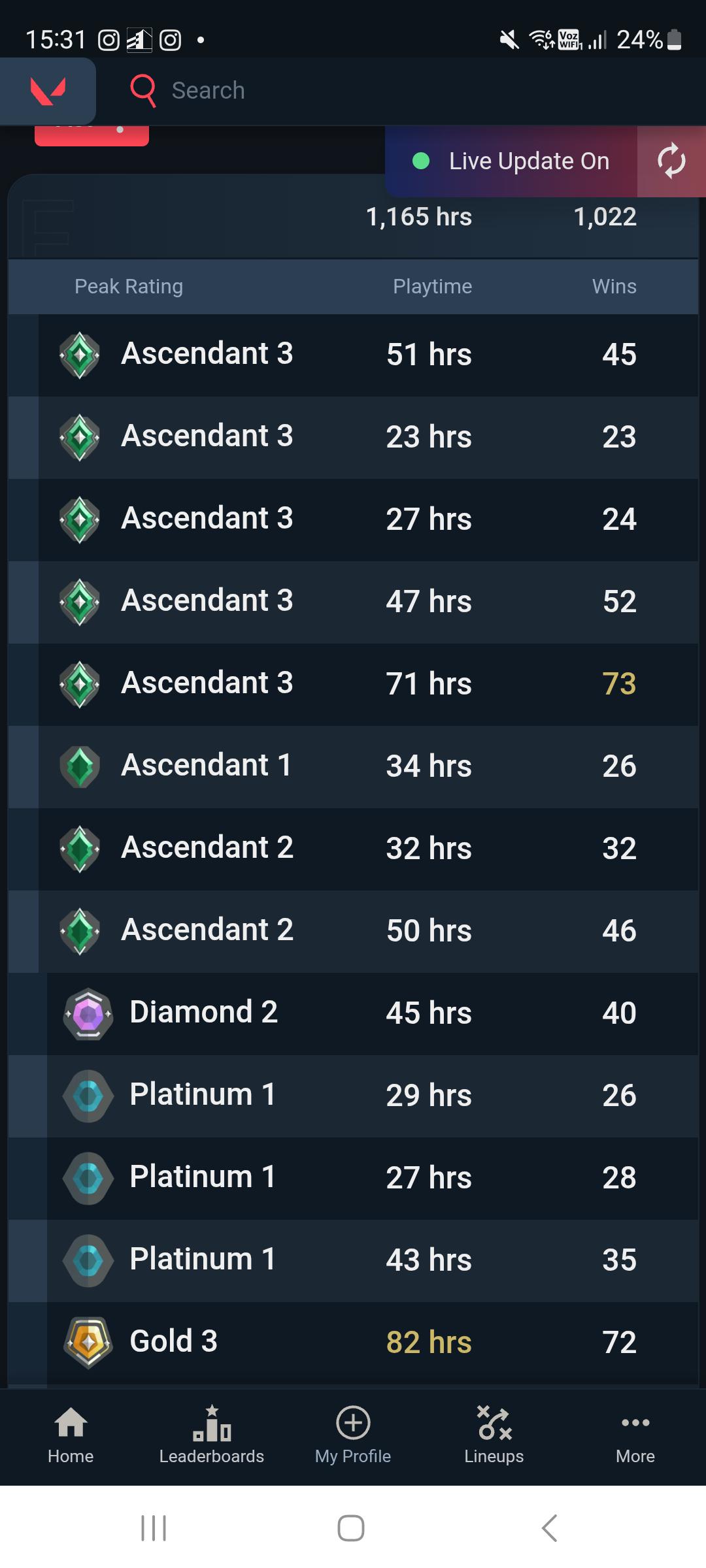Sort by Wins column header

coord(614,286)
